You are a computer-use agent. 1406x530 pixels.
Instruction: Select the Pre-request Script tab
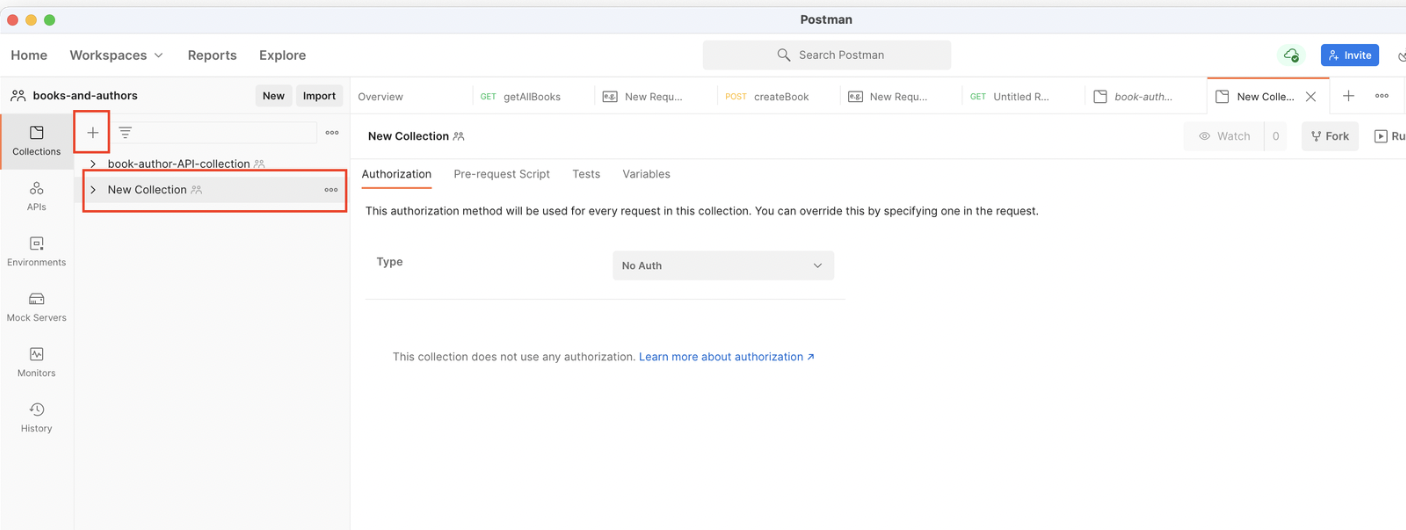coord(502,174)
